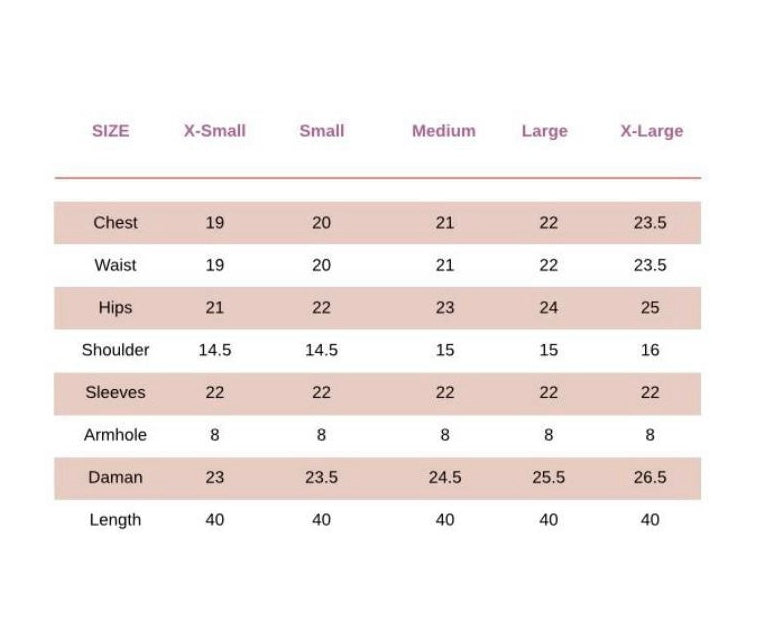This screenshot has height=617, width=760.
Task: Select the Length row label
Action: (x=115, y=520)
